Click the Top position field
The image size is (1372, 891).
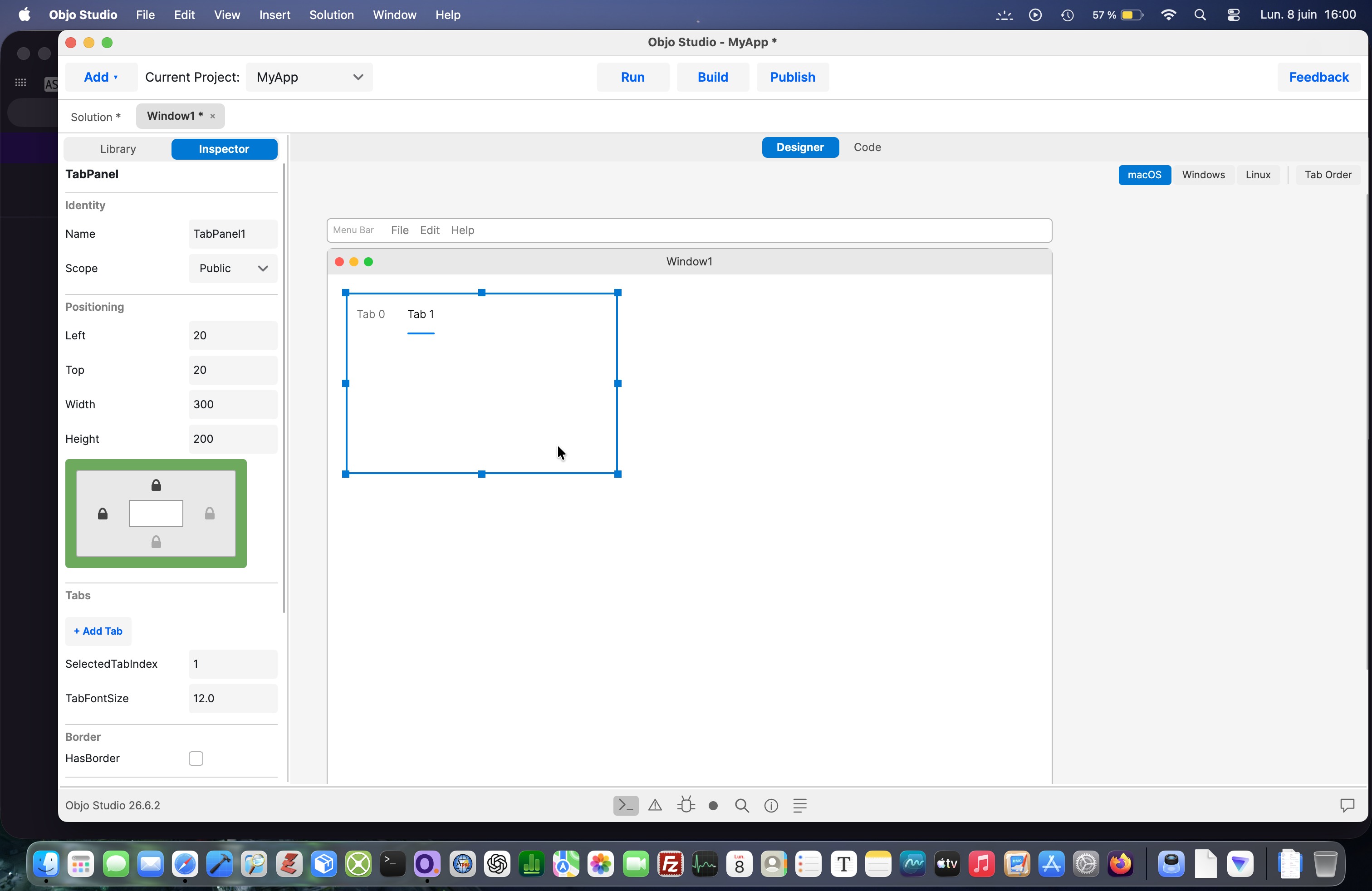pos(233,370)
